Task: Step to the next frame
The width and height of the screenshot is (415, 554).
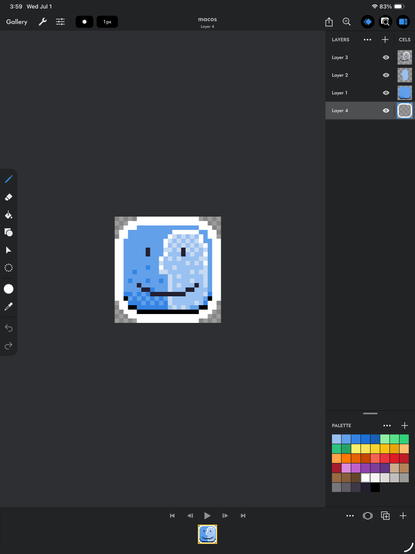Action: [225, 516]
